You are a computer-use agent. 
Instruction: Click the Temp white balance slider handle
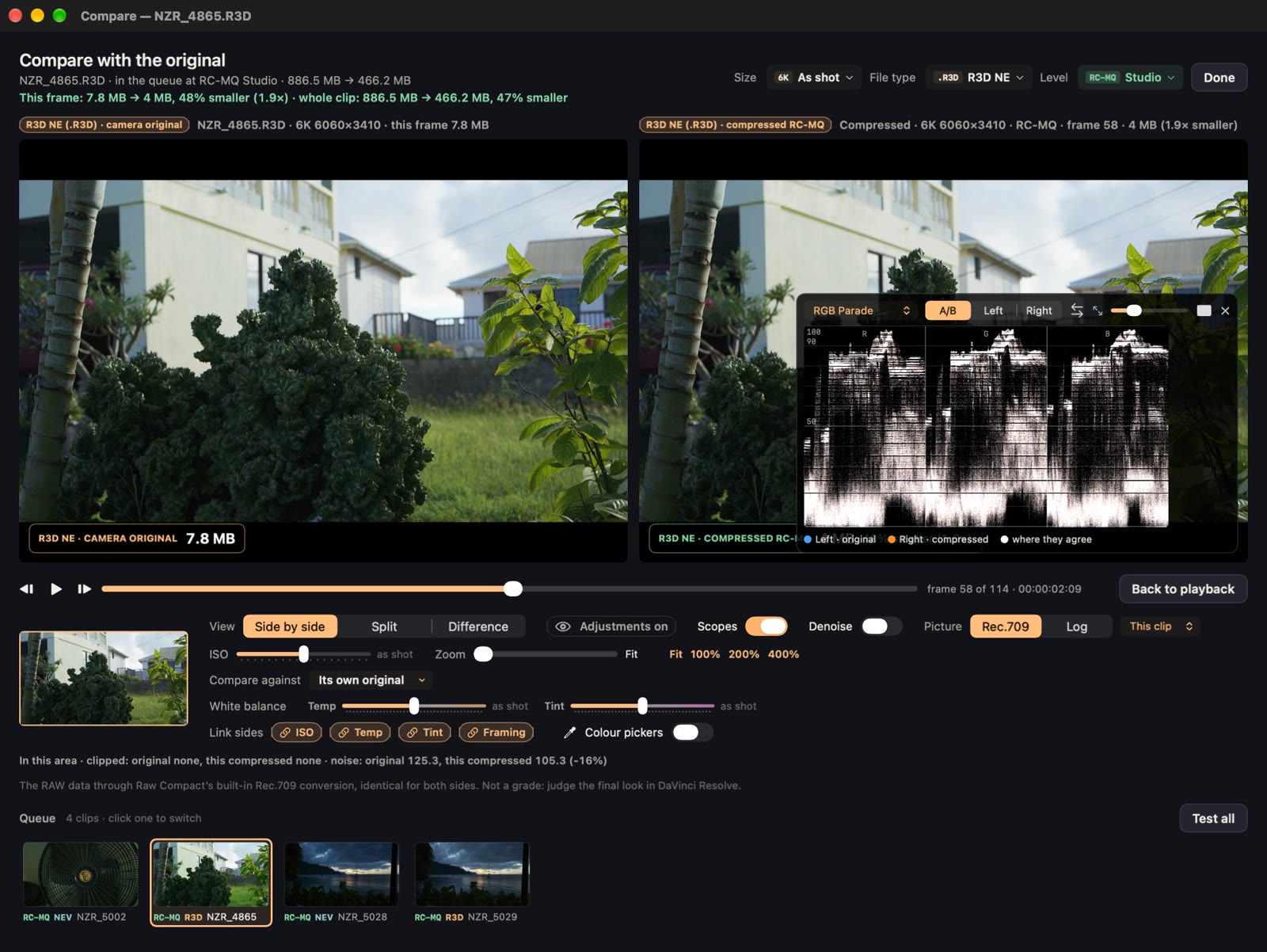(x=414, y=706)
